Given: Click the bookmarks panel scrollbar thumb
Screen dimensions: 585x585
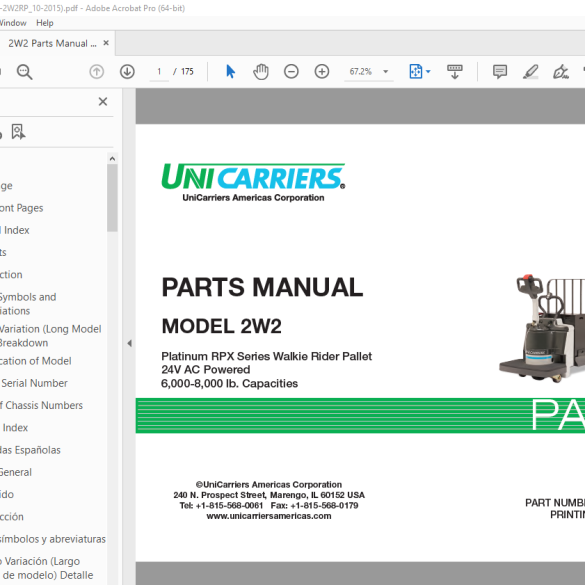Looking at the screenshot, I should coord(112,198).
